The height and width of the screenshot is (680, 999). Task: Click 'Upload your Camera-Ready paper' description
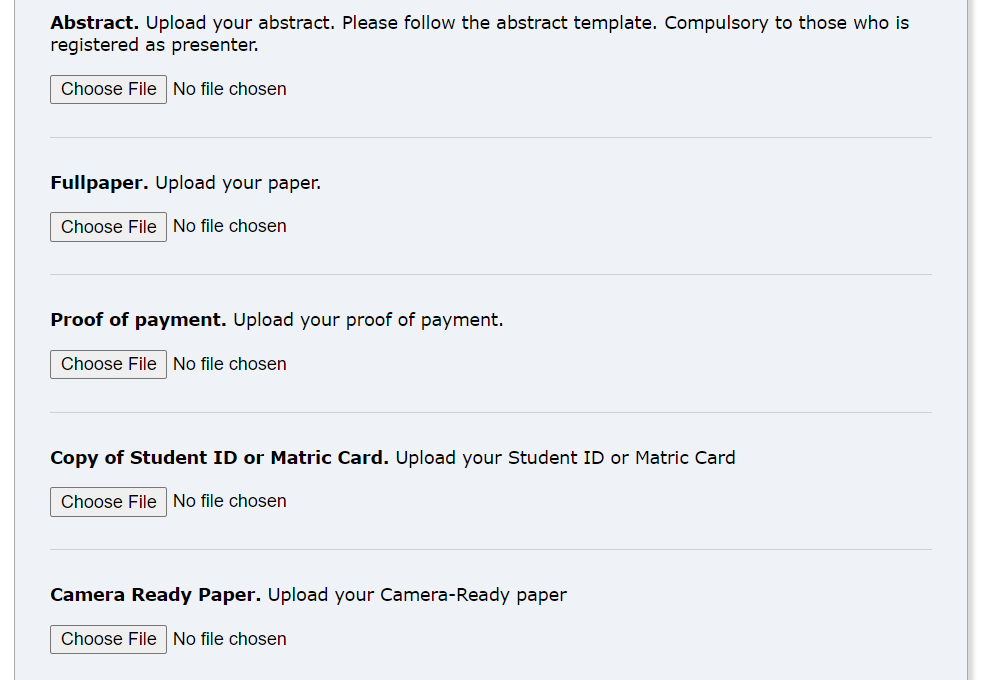coord(417,595)
